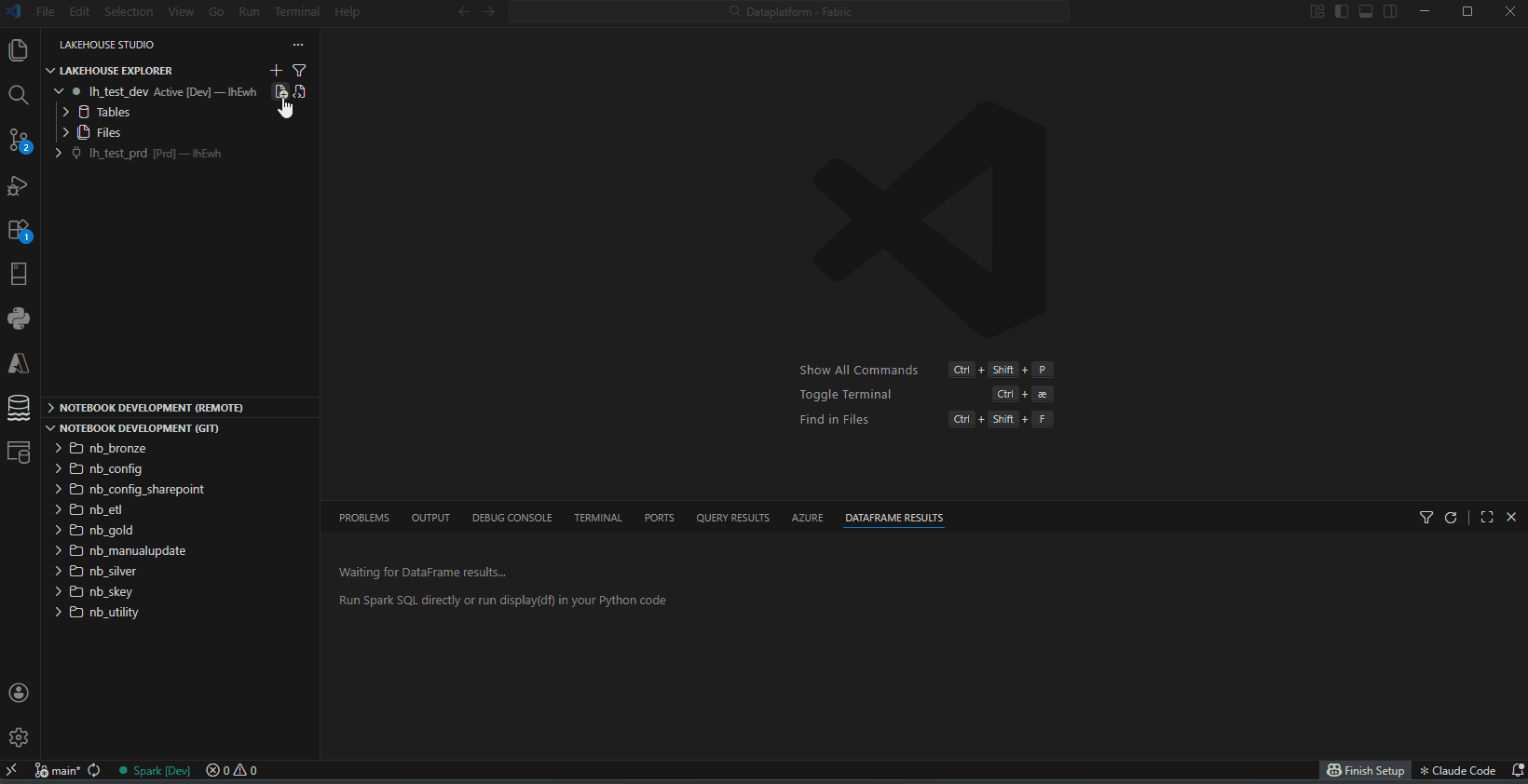Expand Notebook Development (Remote) section
Viewport: 1528px width, 784px height.
tap(151, 408)
